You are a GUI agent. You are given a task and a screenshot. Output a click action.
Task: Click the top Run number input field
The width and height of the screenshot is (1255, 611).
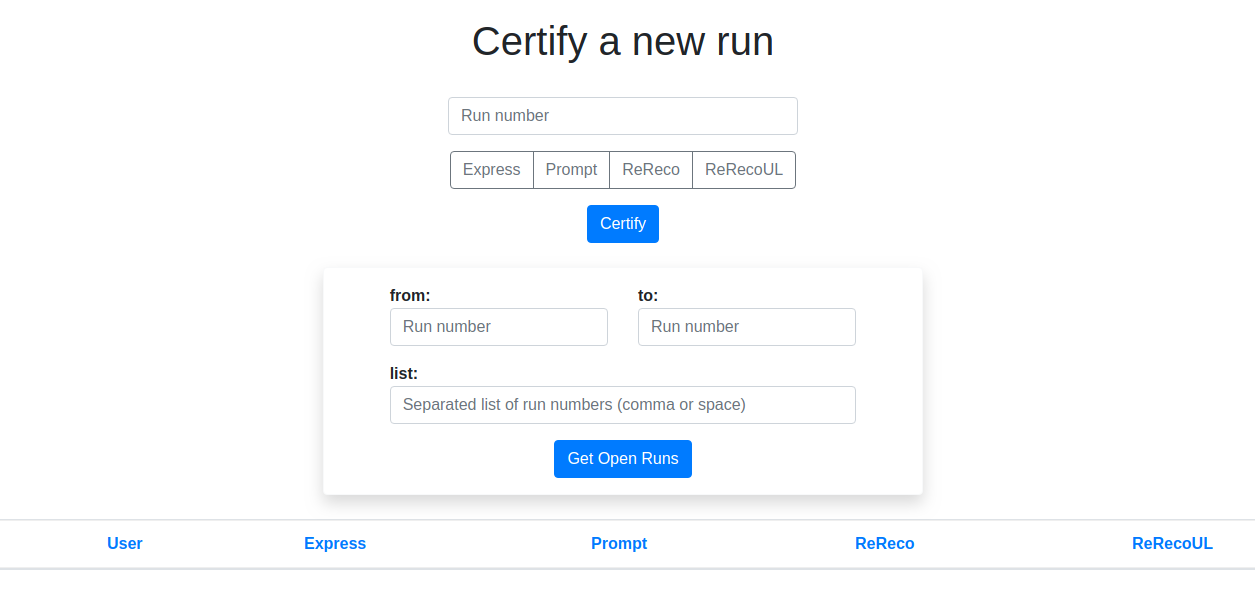(x=622, y=116)
